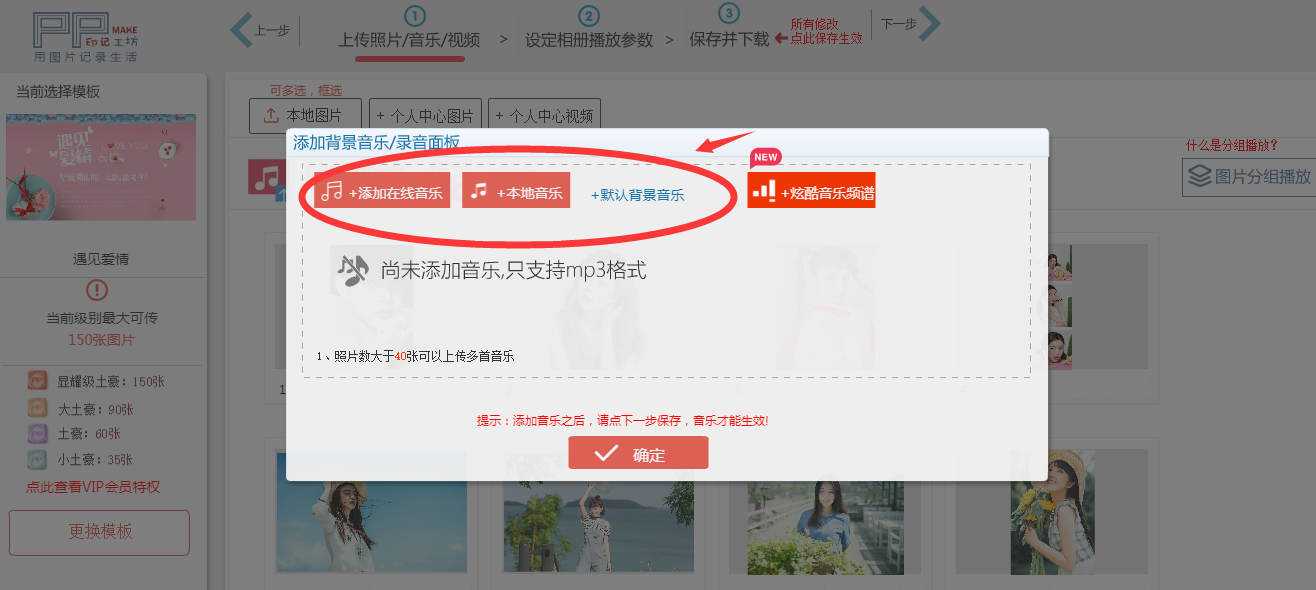This screenshot has width=1316, height=590.
Task: Click the 小土豪 level icon
Action: tap(37, 460)
